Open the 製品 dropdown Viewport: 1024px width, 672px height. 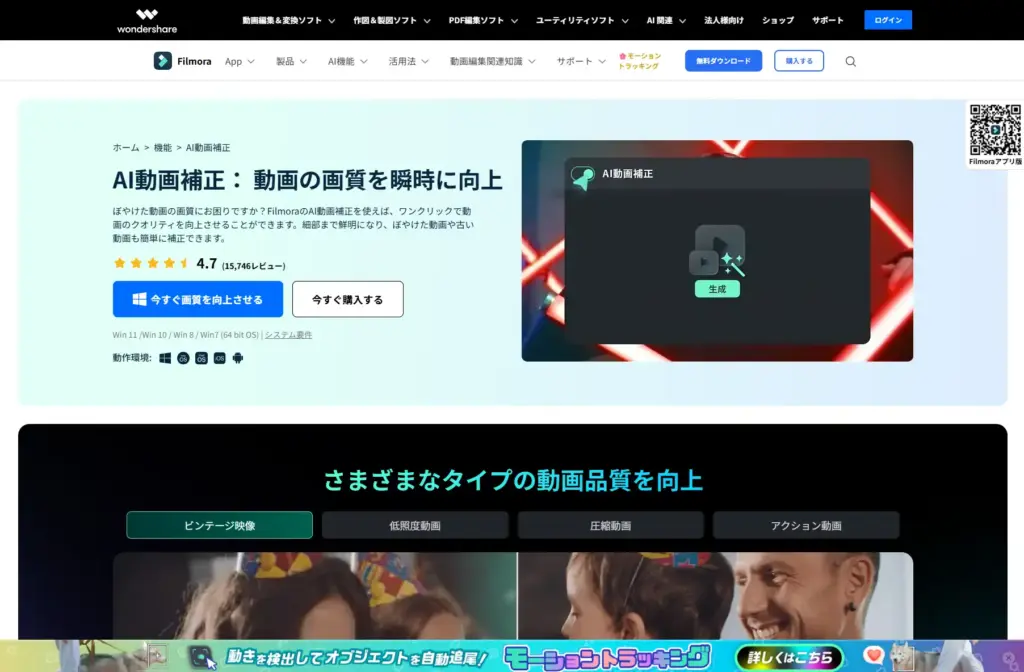(x=291, y=61)
